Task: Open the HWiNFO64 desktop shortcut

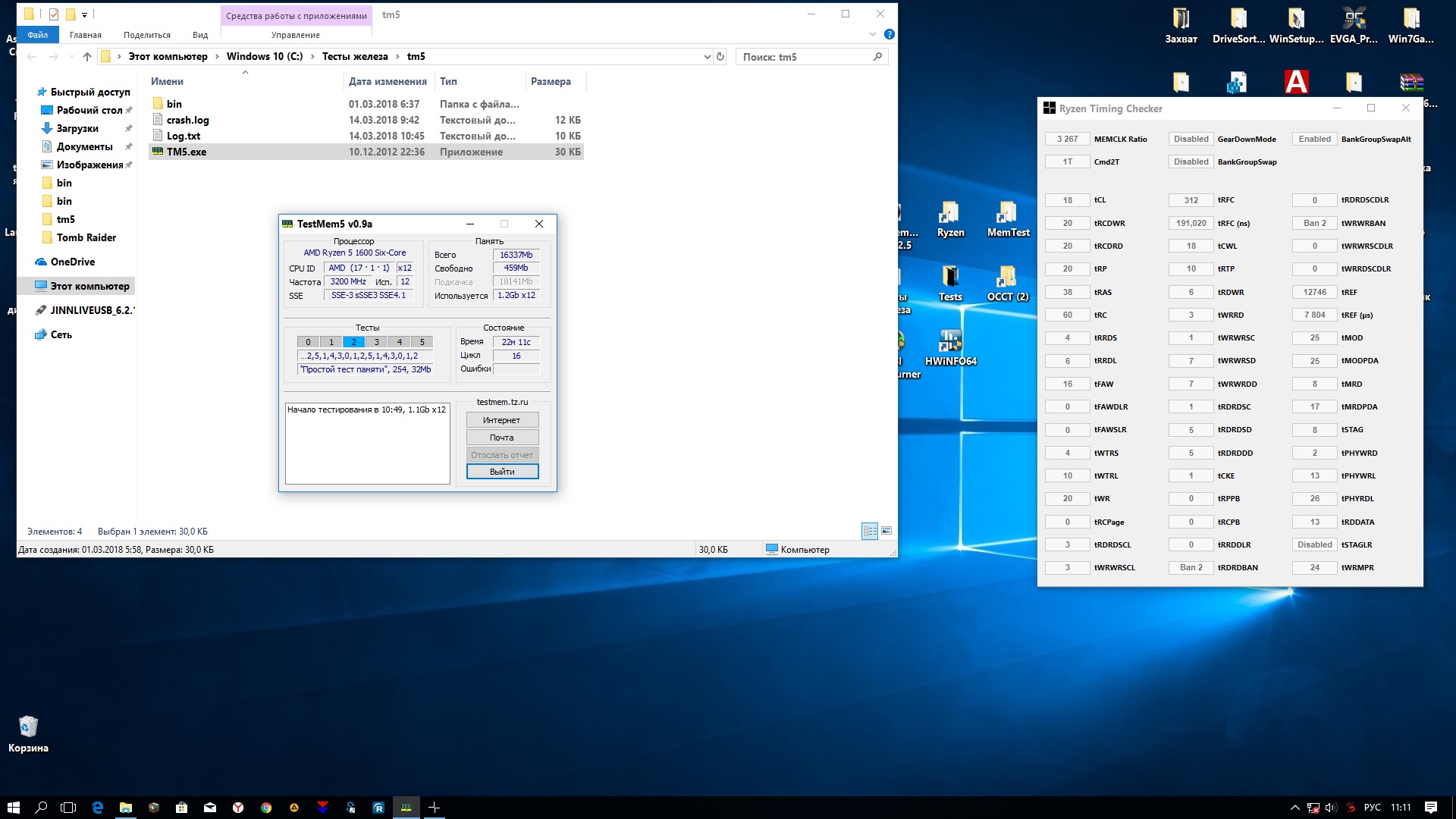Action: point(950,345)
